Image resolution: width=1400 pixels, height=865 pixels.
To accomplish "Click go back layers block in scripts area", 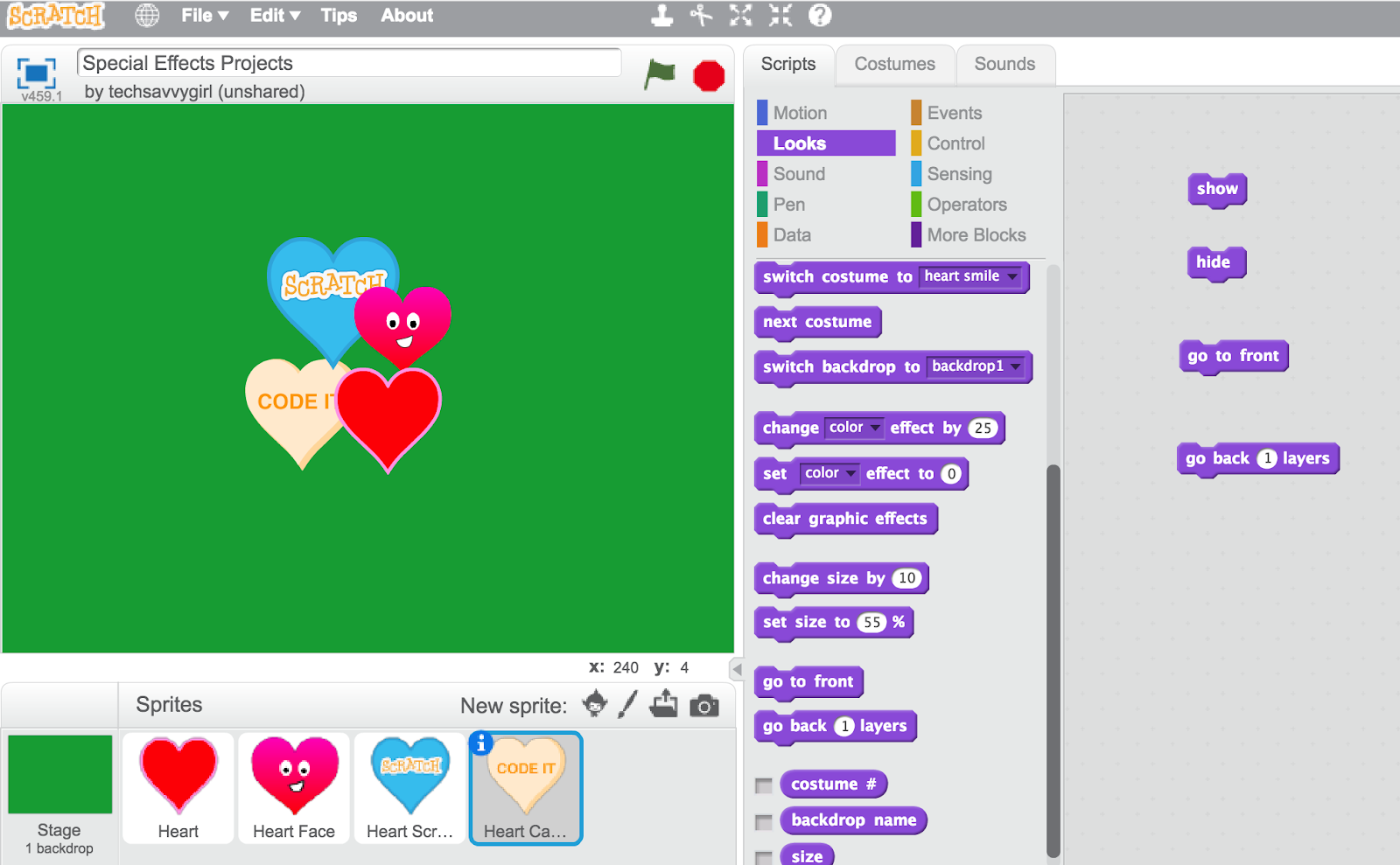I will pyautogui.click(x=1257, y=458).
